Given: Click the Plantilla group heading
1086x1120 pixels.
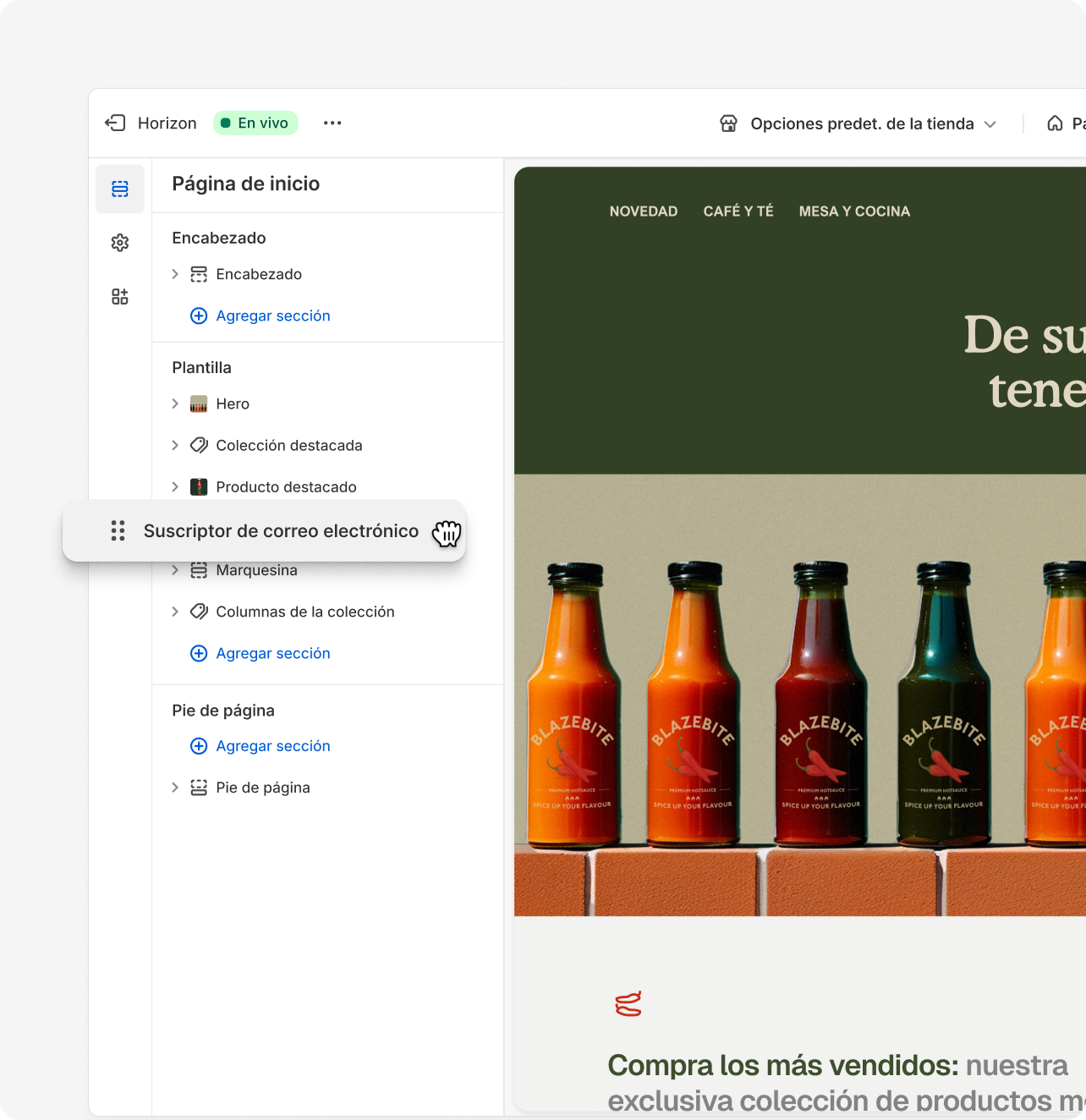Looking at the screenshot, I should (x=201, y=367).
